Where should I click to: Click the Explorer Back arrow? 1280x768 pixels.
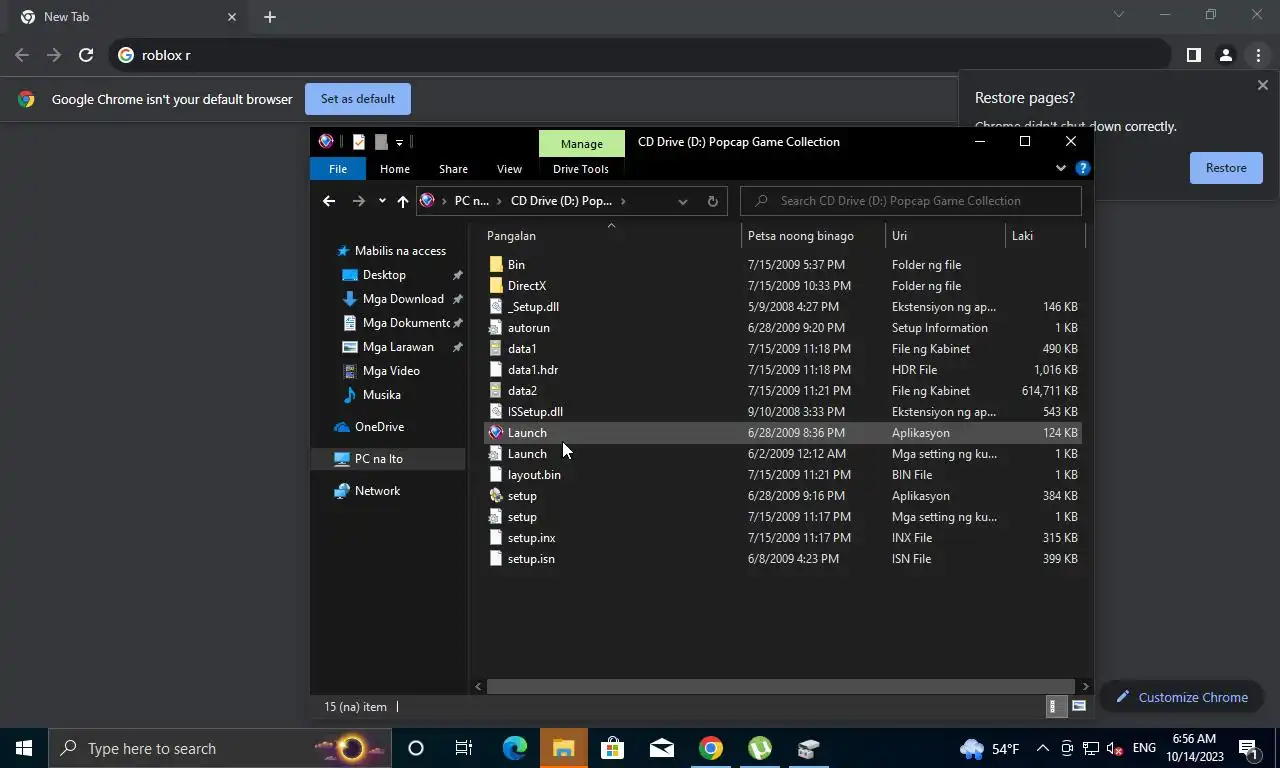329,201
